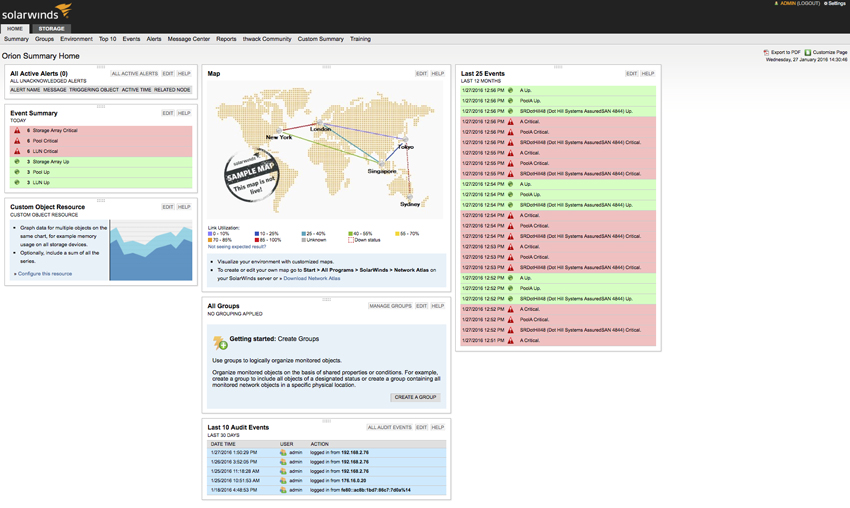Open thwack Community menu item
The height and width of the screenshot is (508, 850).
267,39
